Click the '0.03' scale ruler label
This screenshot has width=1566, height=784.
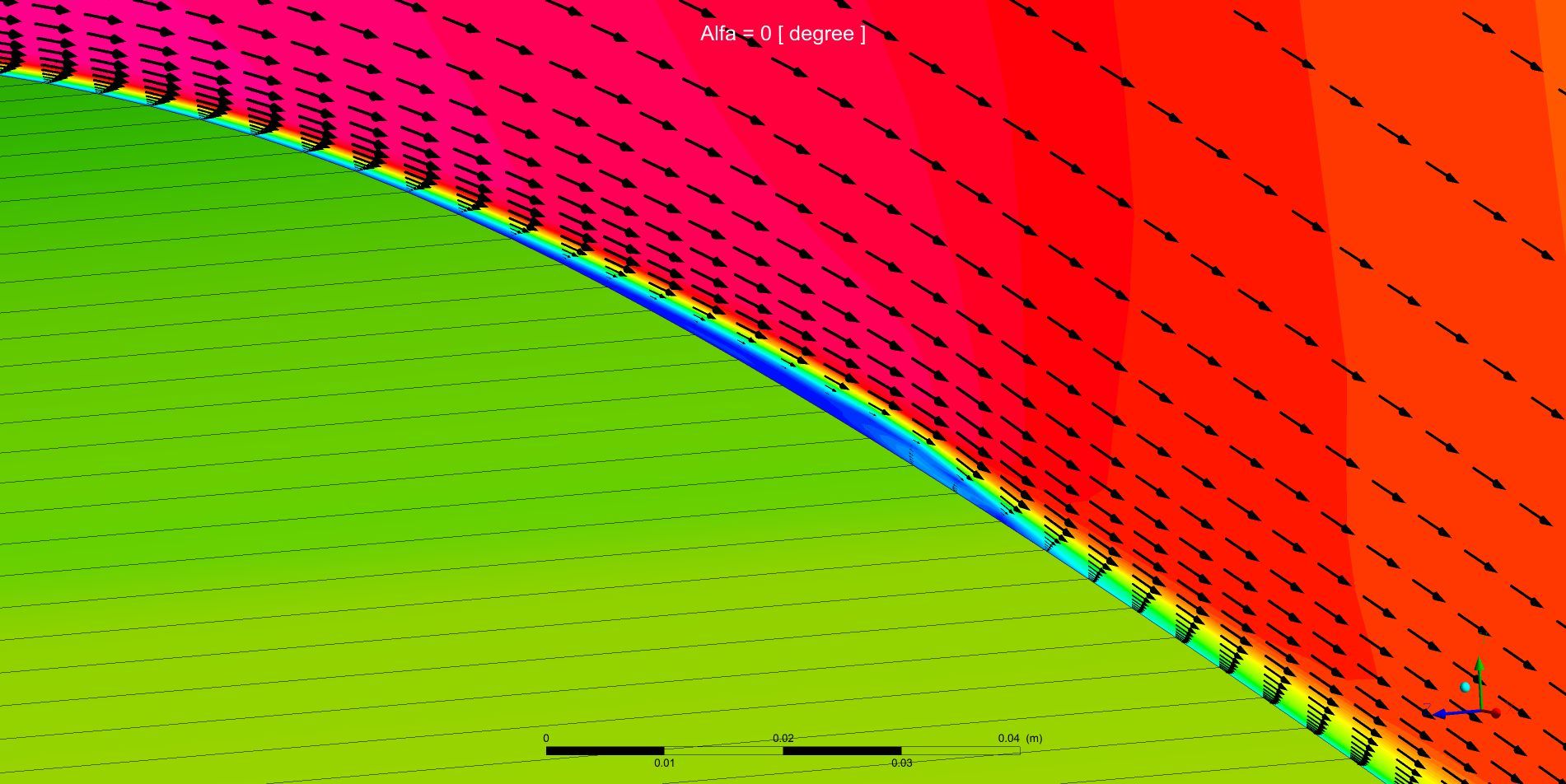tap(901, 763)
